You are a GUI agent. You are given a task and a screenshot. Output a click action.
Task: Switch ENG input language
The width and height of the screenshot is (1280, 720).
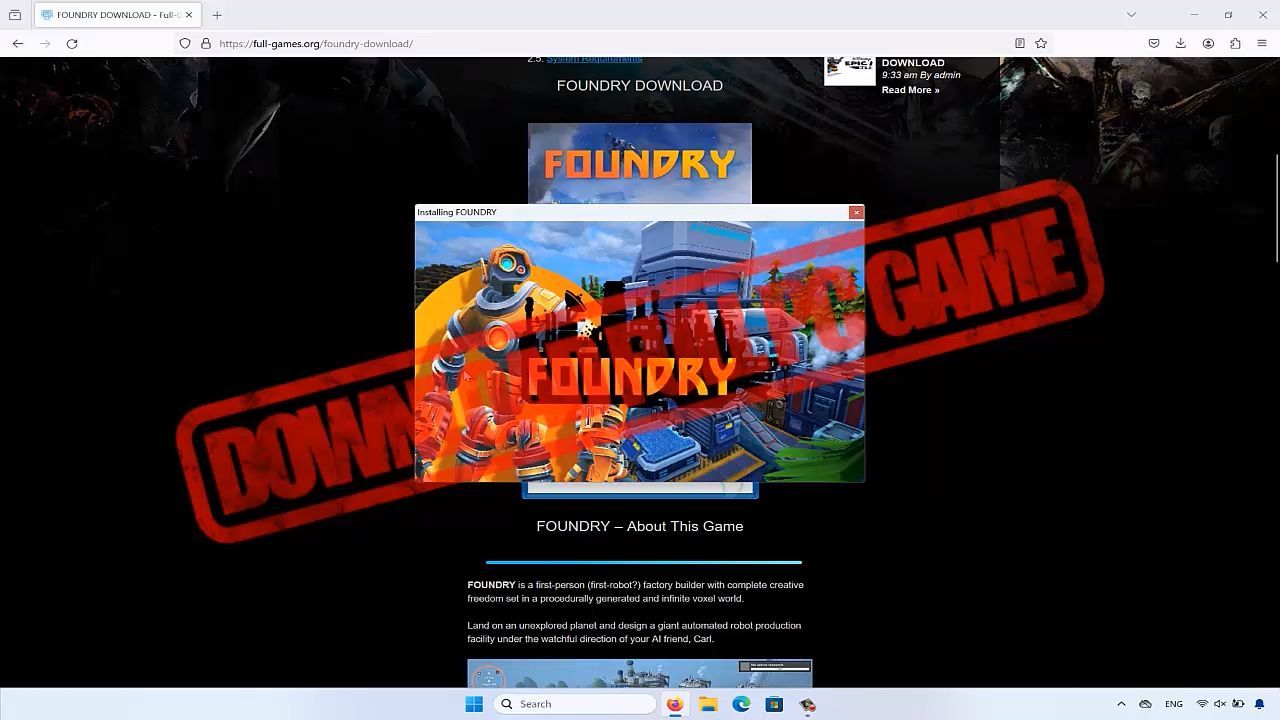coord(1174,704)
